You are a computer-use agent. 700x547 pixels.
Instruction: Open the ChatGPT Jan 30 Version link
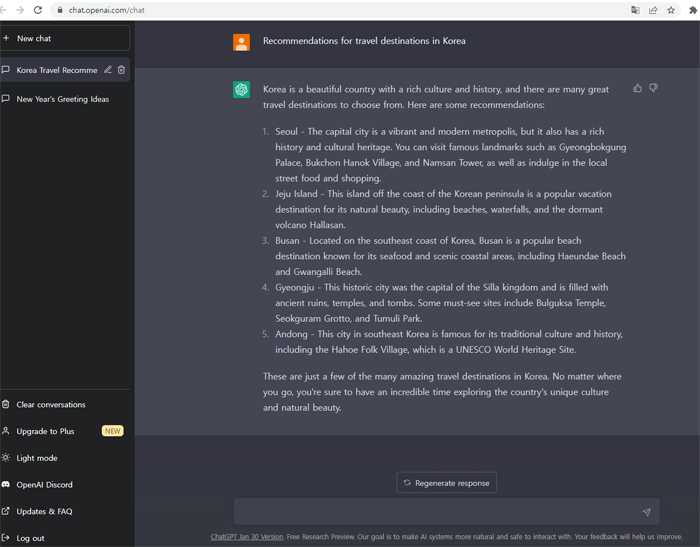click(247, 537)
